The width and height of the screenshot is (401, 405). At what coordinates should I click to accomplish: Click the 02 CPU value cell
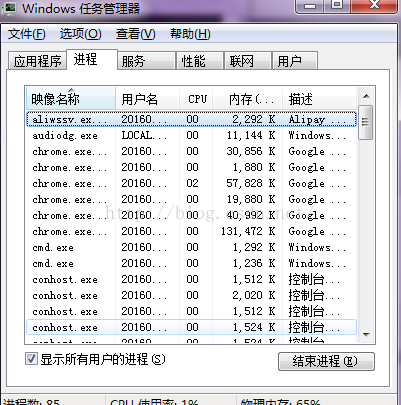click(192, 183)
